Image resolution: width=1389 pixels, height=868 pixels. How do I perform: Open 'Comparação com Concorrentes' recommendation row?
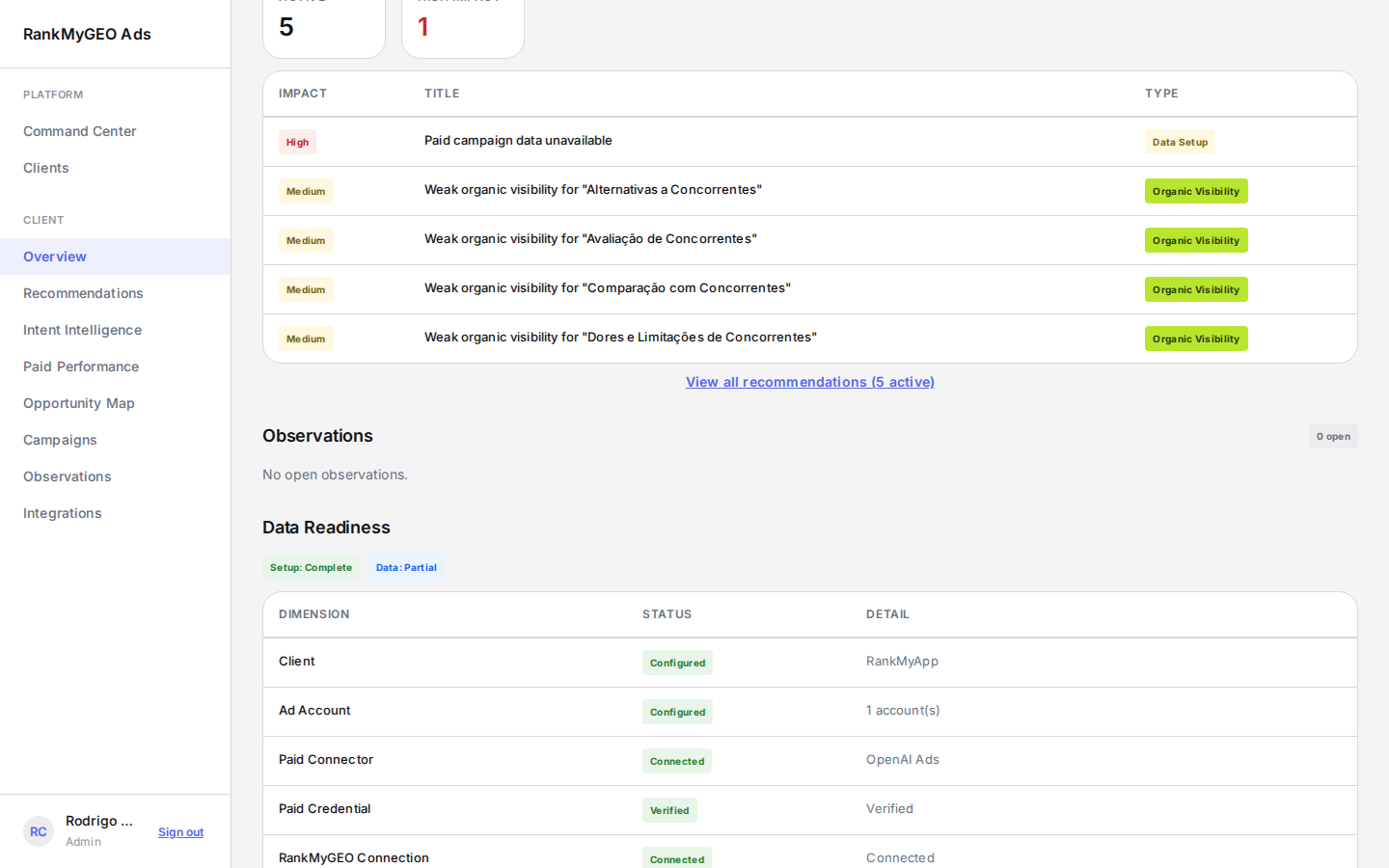pyautogui.click(x=810, y=289)
